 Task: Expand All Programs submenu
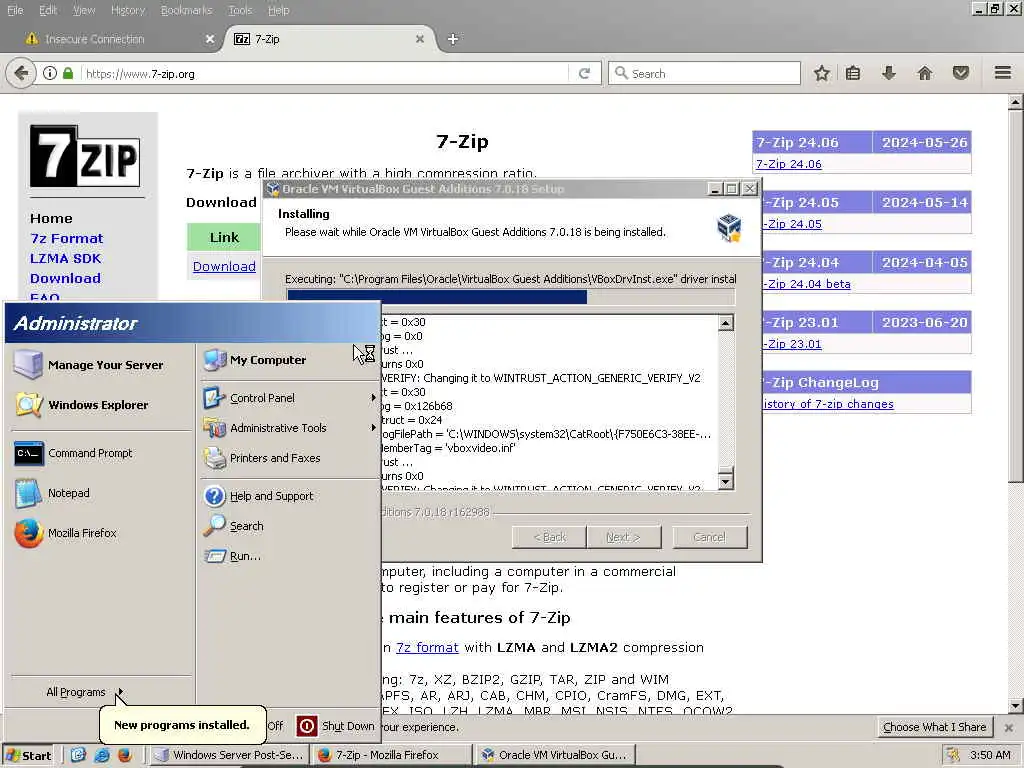84,692
